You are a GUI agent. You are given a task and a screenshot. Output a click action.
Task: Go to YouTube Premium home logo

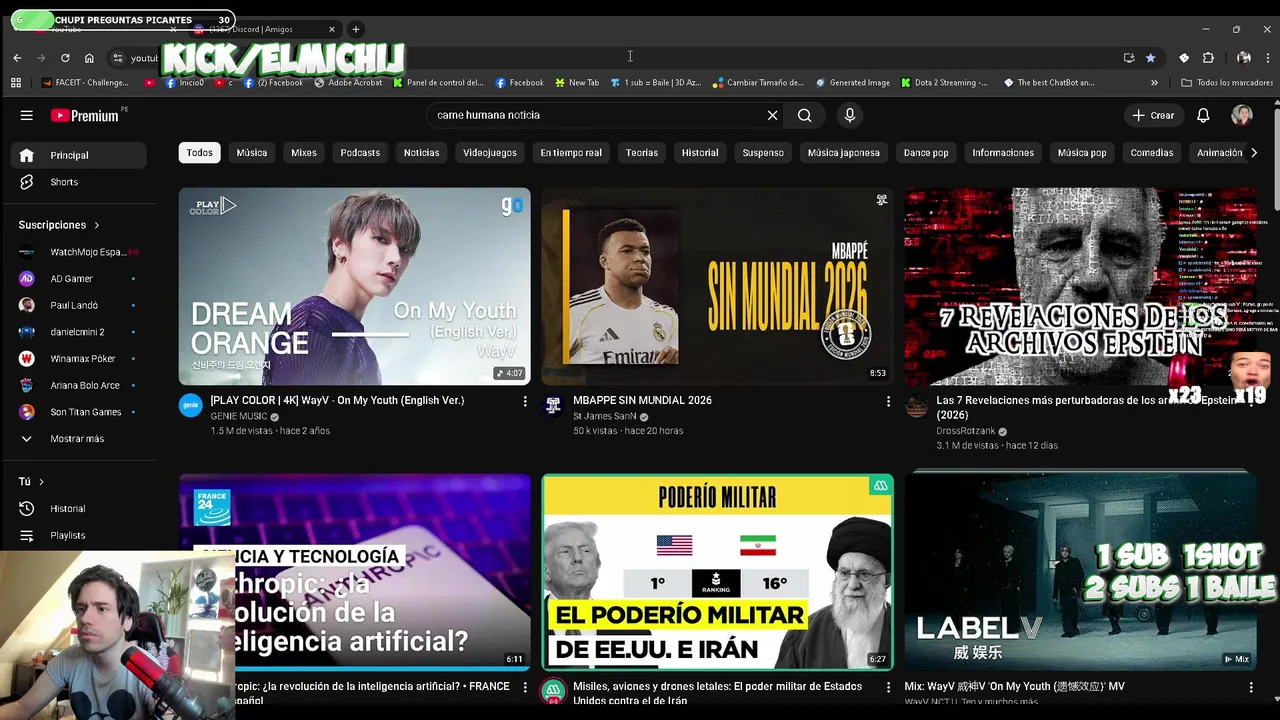pos(85,116)
